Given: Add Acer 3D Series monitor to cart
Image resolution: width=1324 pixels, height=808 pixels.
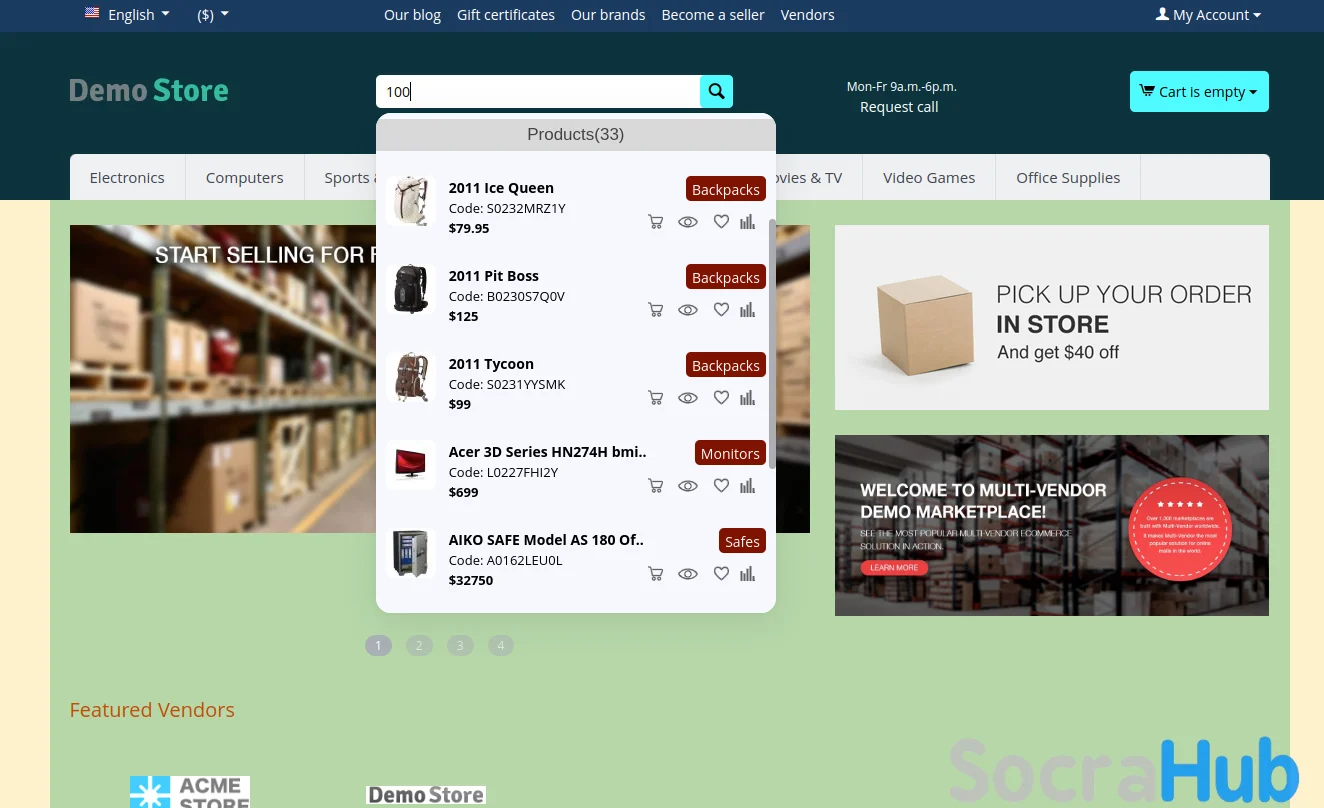Looking at the screenshot, I should coord(655,486).
